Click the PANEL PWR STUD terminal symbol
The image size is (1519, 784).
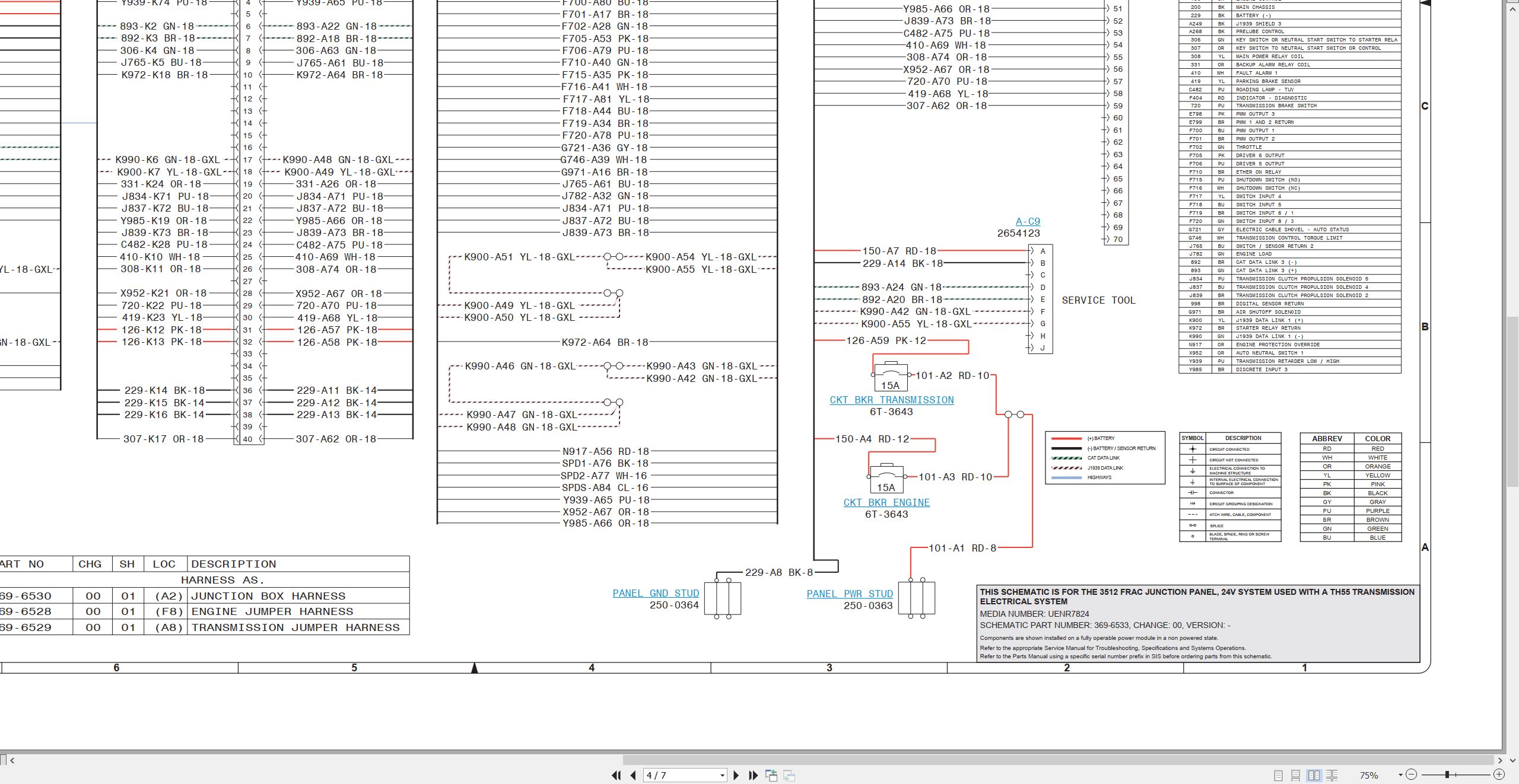(917, 598)
